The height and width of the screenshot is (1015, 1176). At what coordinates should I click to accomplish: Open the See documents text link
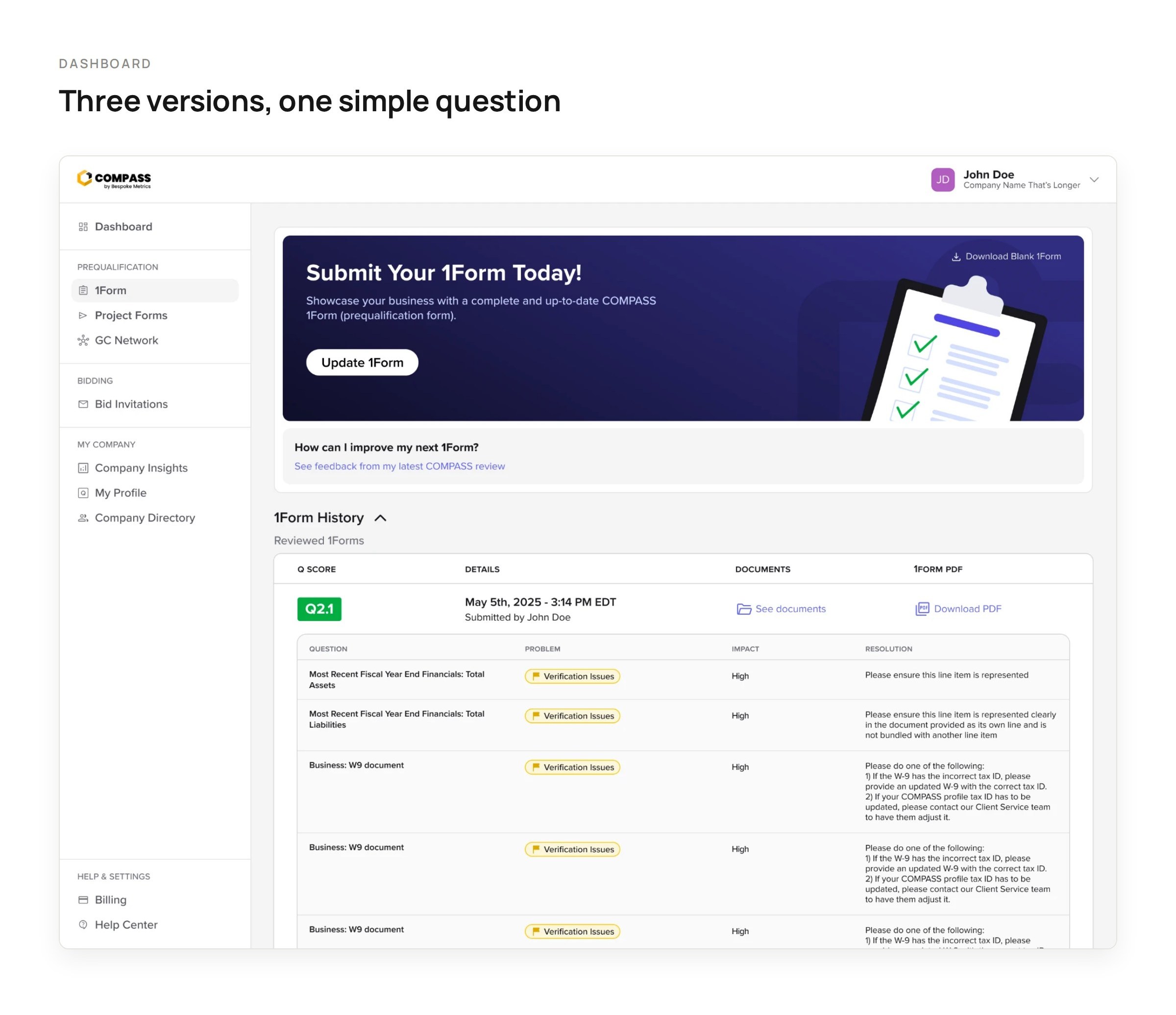(790, 609)
